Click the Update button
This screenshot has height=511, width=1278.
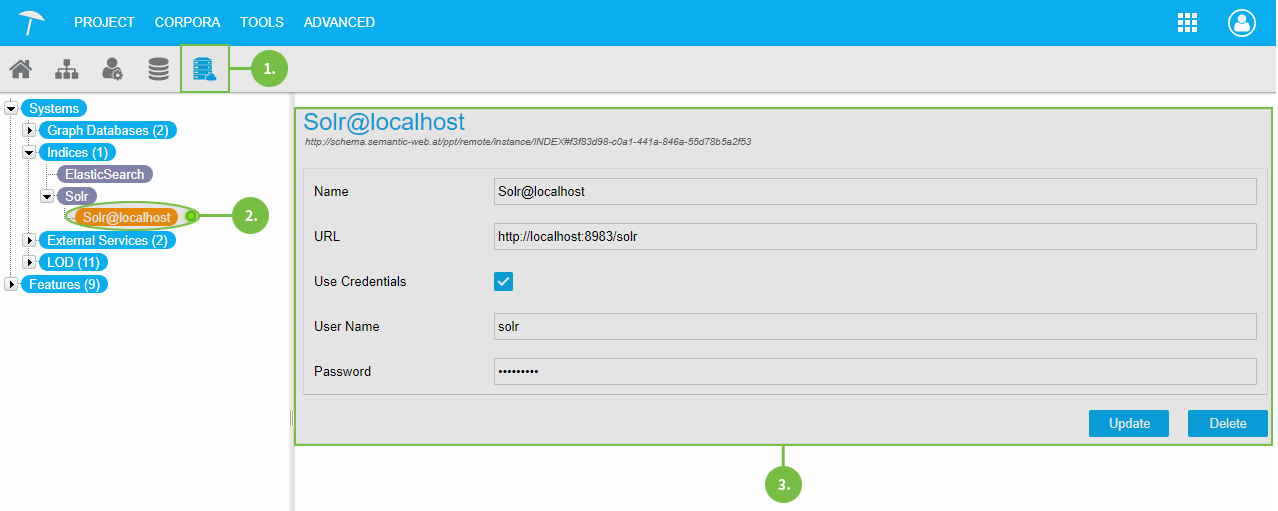[x=1129, y=423]
